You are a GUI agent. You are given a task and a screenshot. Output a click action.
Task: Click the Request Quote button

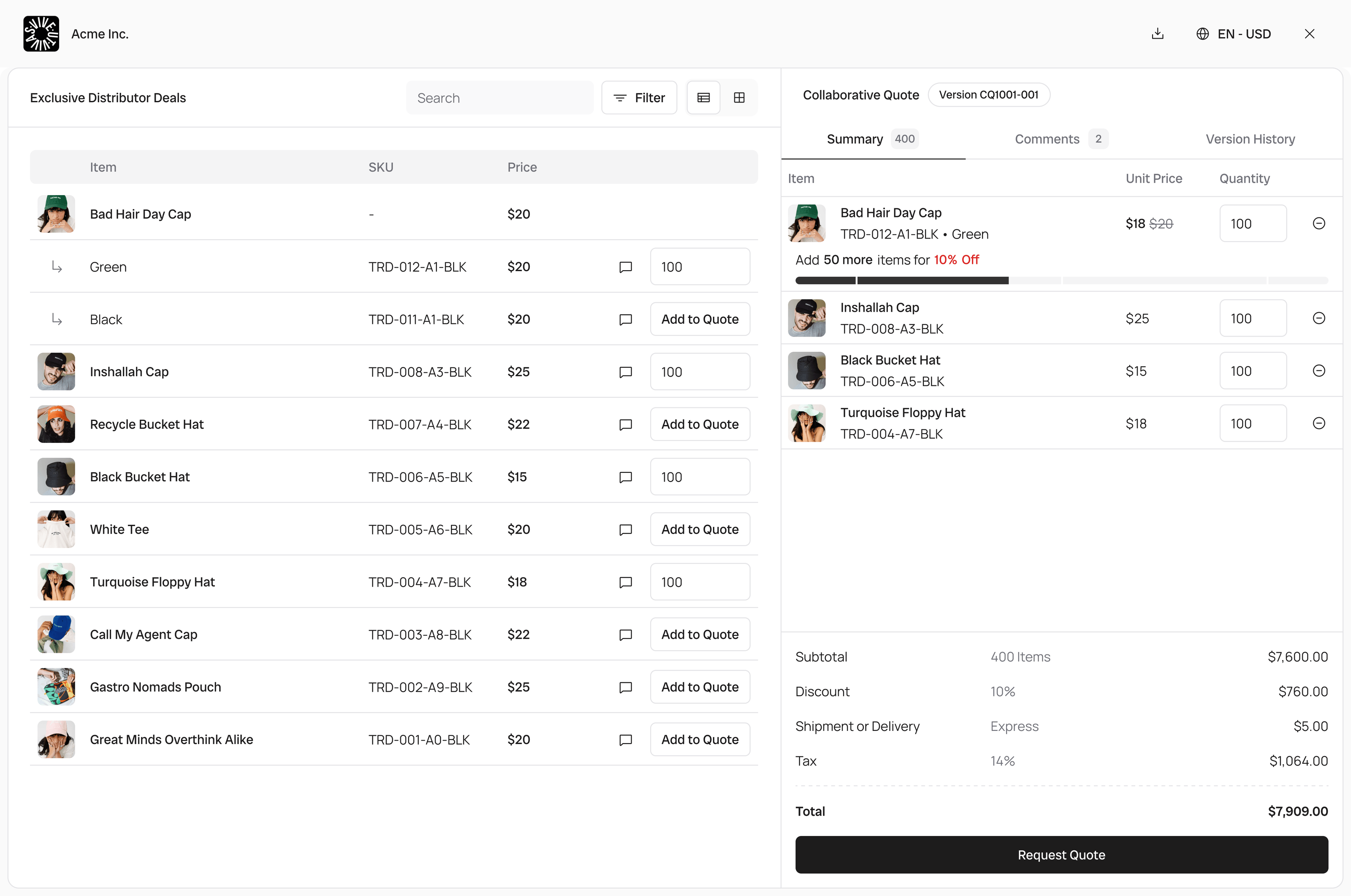click(1061, 855)
